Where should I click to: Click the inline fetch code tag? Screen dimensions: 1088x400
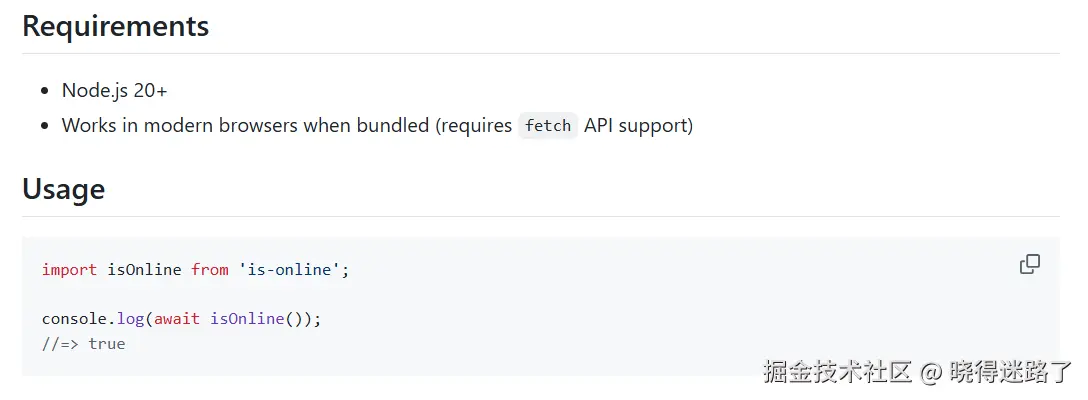(547, 126)
